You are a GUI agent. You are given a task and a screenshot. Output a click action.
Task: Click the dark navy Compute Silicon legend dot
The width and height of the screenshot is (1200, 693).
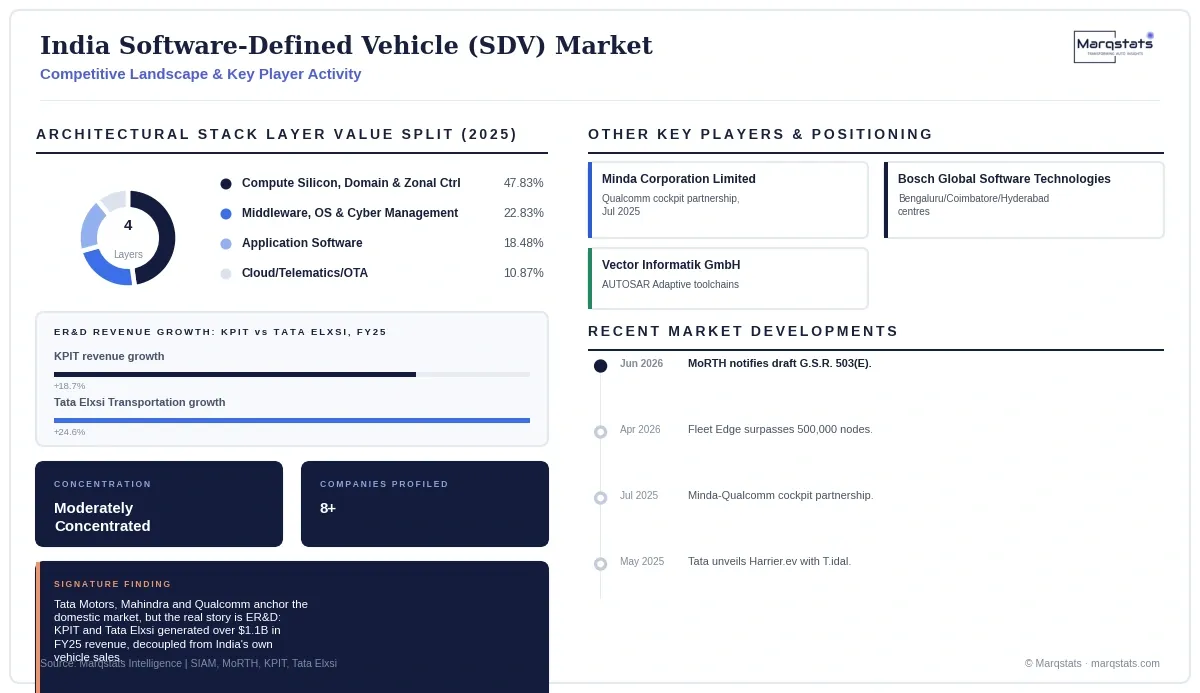[226, 184]
